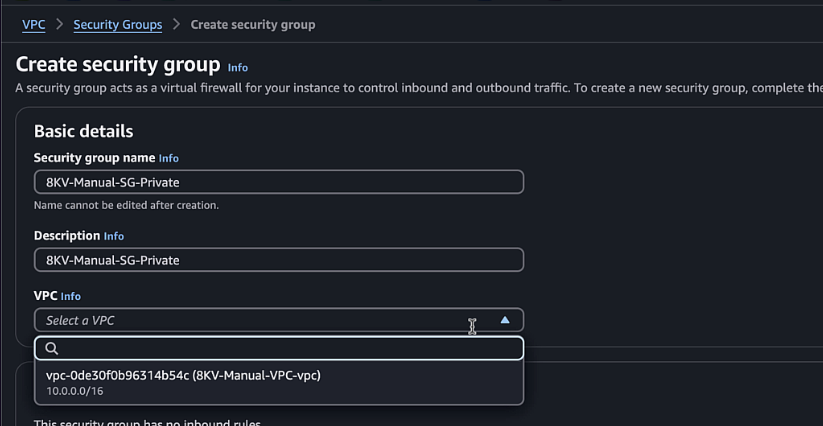Collapse the VPC dropdown using the triangle arrow
This screenshot has height=426, width=823.
504,320
